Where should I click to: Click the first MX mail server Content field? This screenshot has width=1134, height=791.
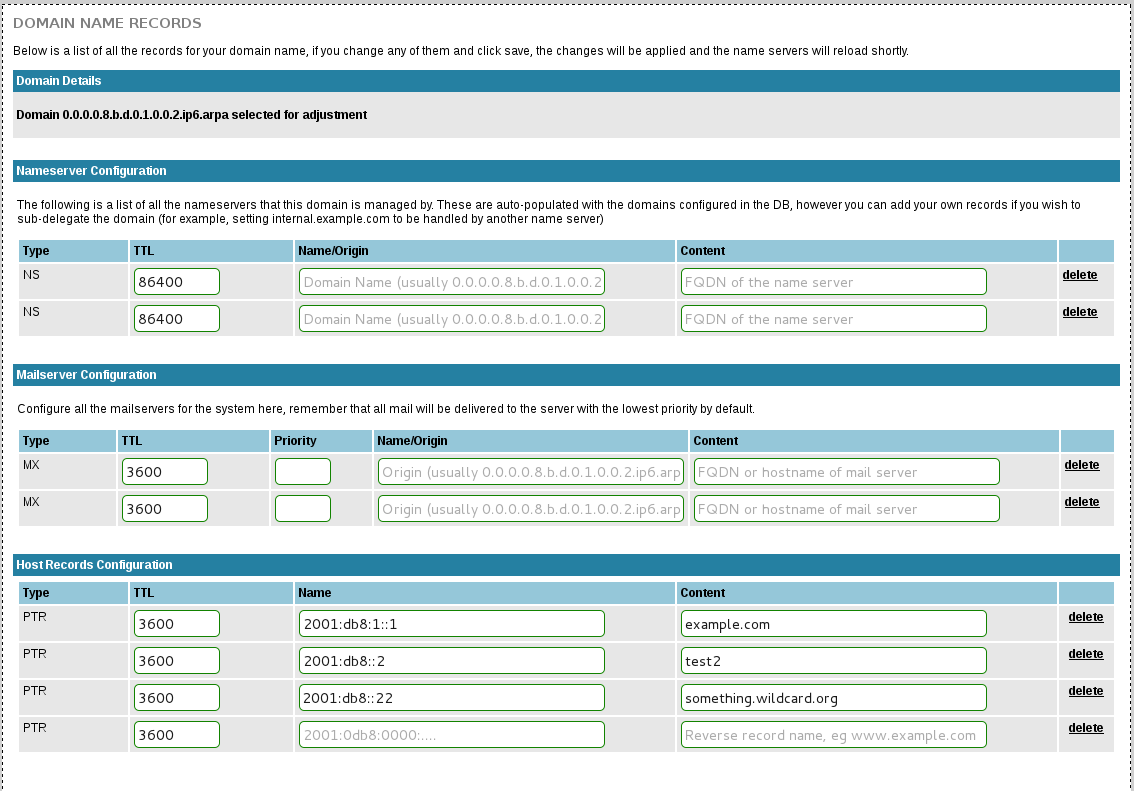tap(846, 471)
